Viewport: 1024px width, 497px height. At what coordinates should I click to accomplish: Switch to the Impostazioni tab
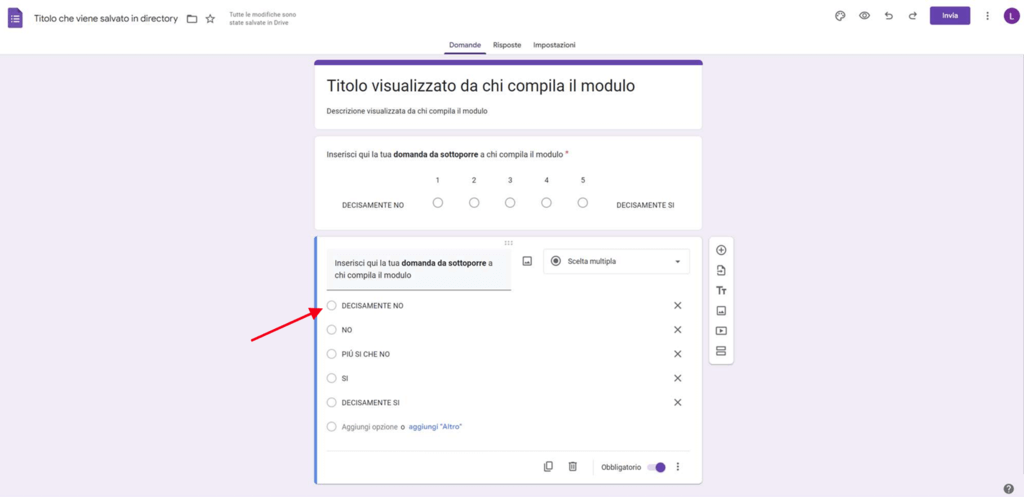tap(554, 45)
